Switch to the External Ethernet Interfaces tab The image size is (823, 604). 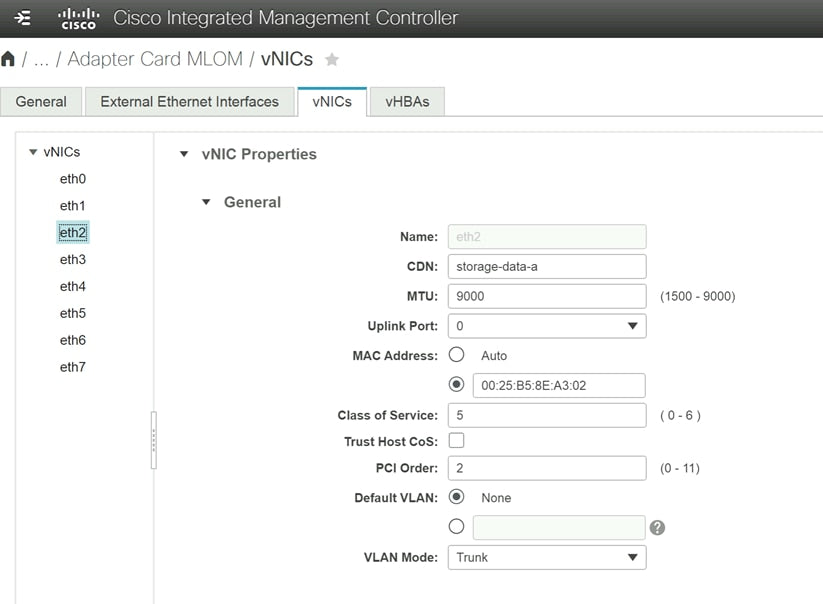pos(189,102)
